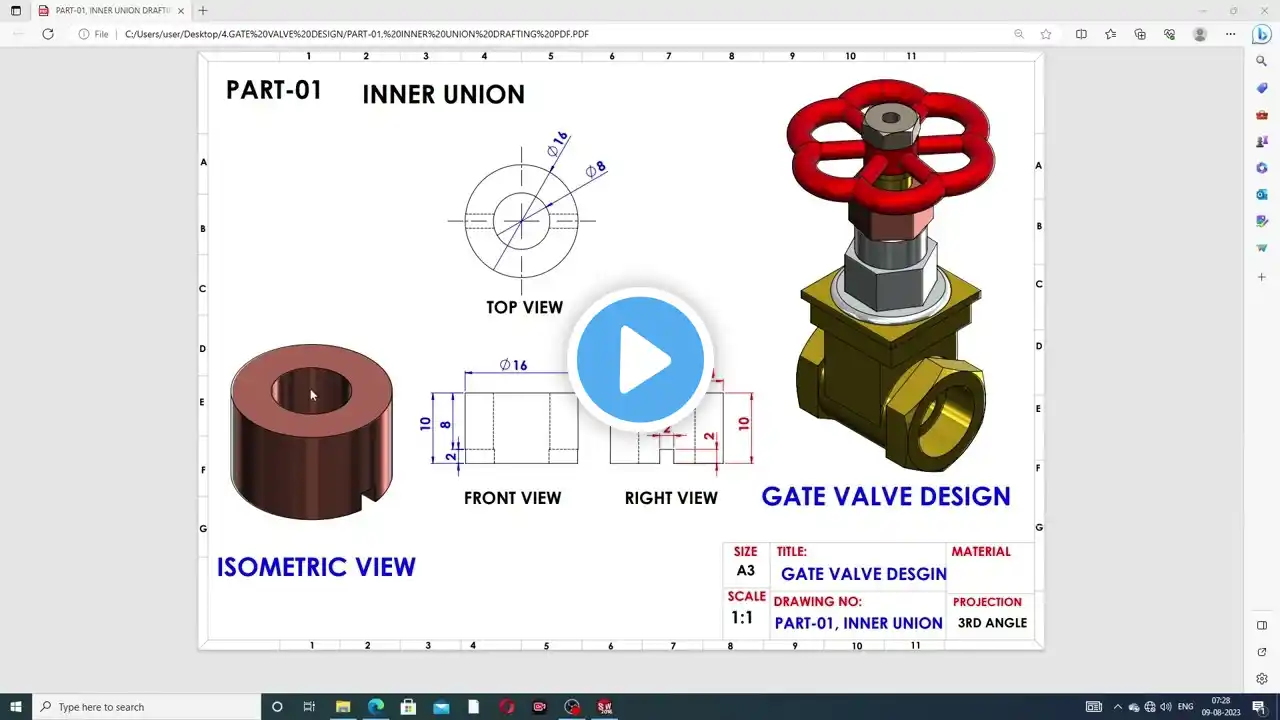Click the "GATE VALVE DESIGN" blue heading

(x=886, y=496)
